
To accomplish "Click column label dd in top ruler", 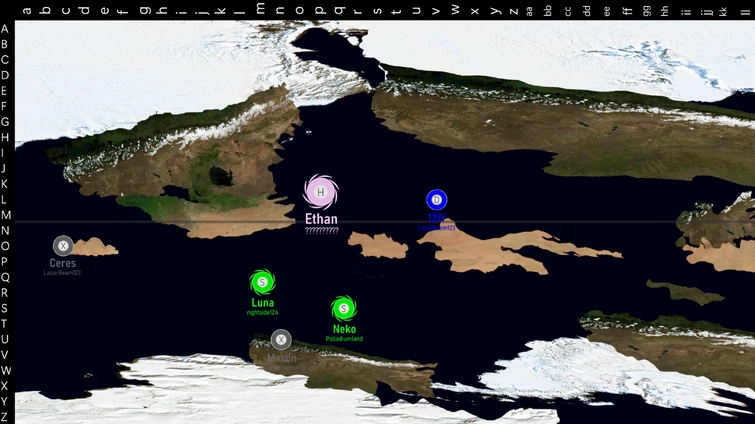I will coord(587,11).
